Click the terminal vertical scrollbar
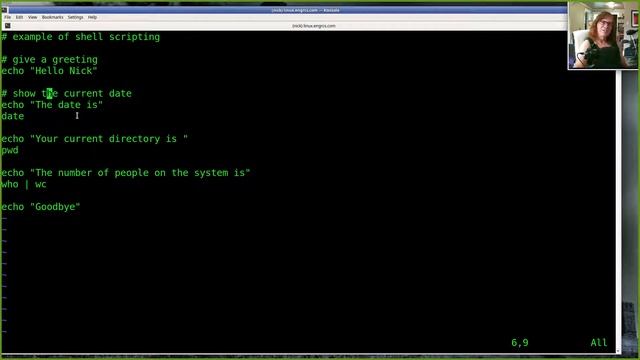This screenshot has height=360, width=640. point(618,211)
